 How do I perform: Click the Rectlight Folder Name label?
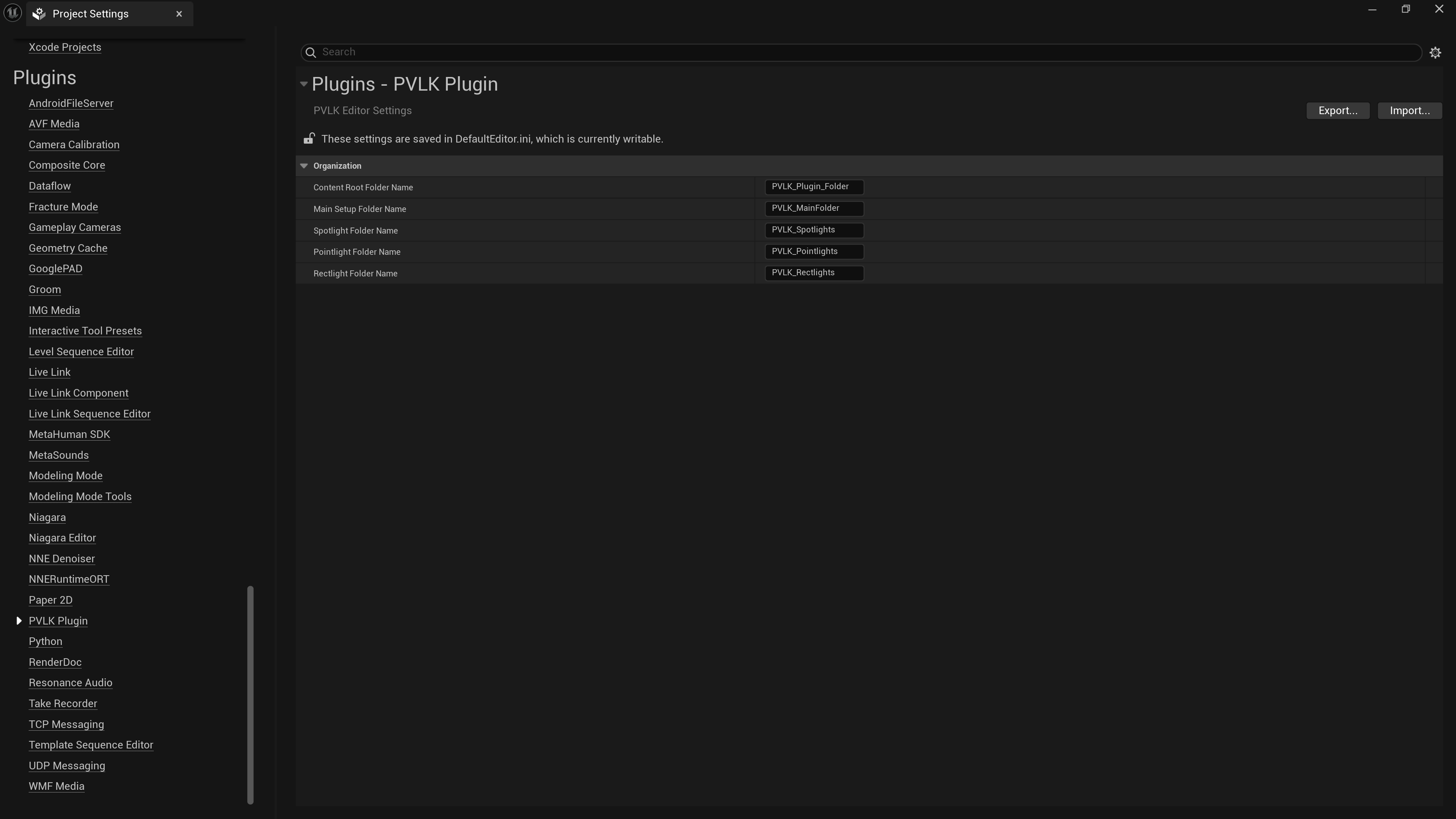click(x=356, y=273)
